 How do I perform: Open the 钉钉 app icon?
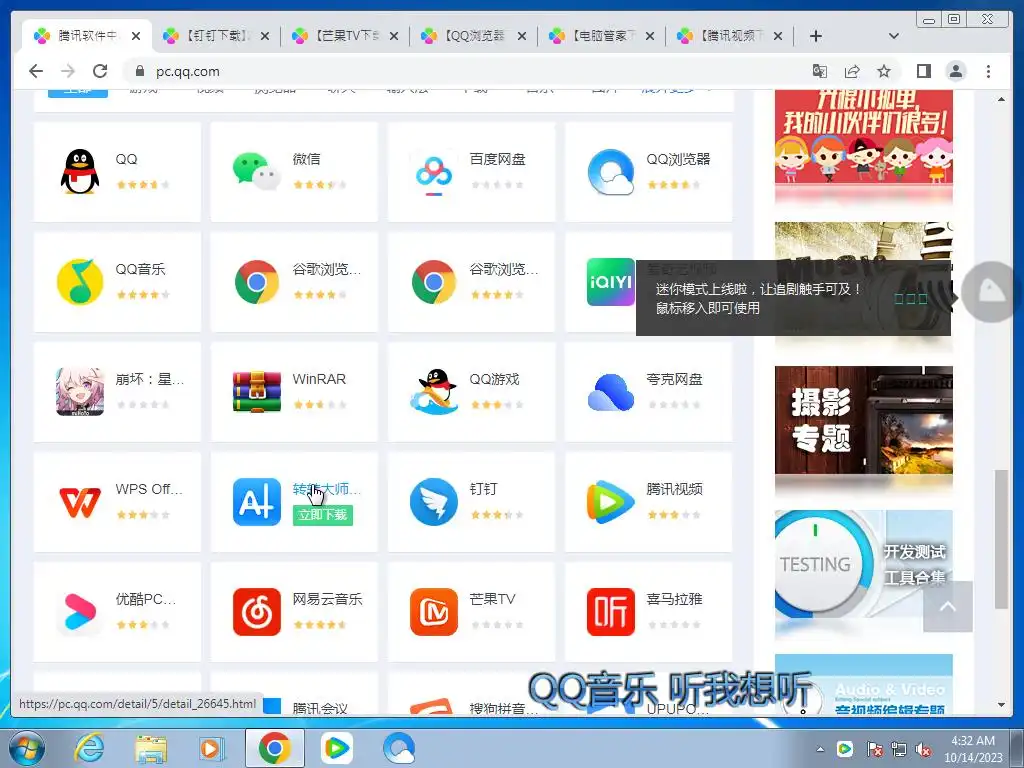point(434,502)
